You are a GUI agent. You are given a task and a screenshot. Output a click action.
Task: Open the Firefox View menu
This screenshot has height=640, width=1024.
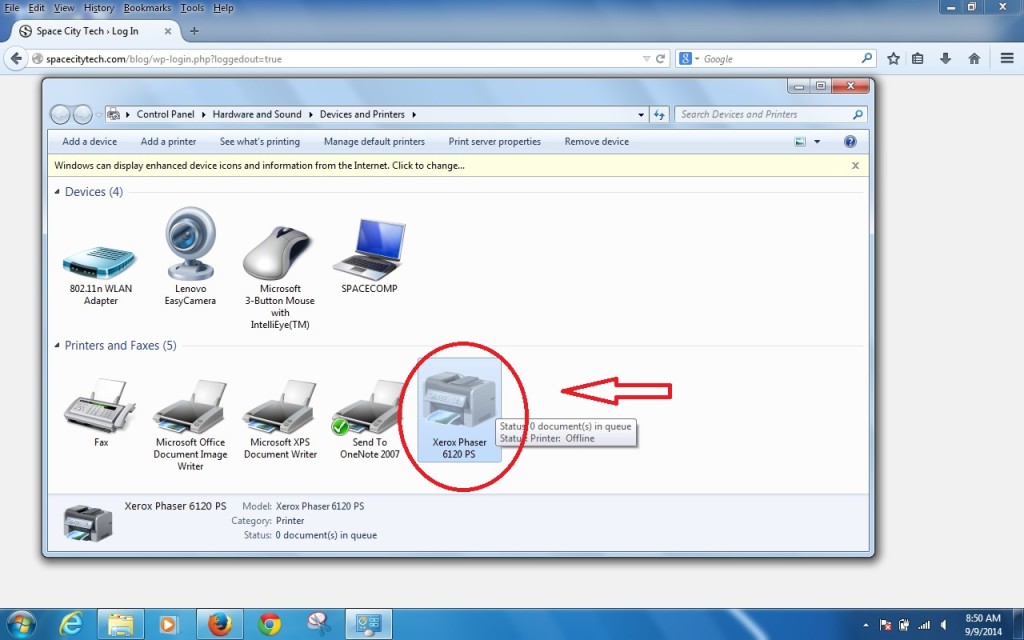[63, 8]
